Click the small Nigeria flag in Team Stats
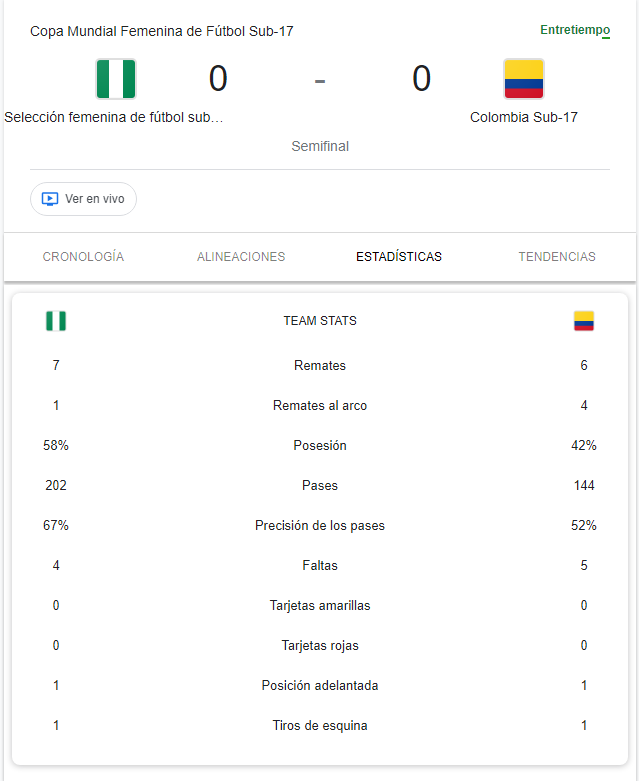Screen dimensions: 639x781 point(56,321)
